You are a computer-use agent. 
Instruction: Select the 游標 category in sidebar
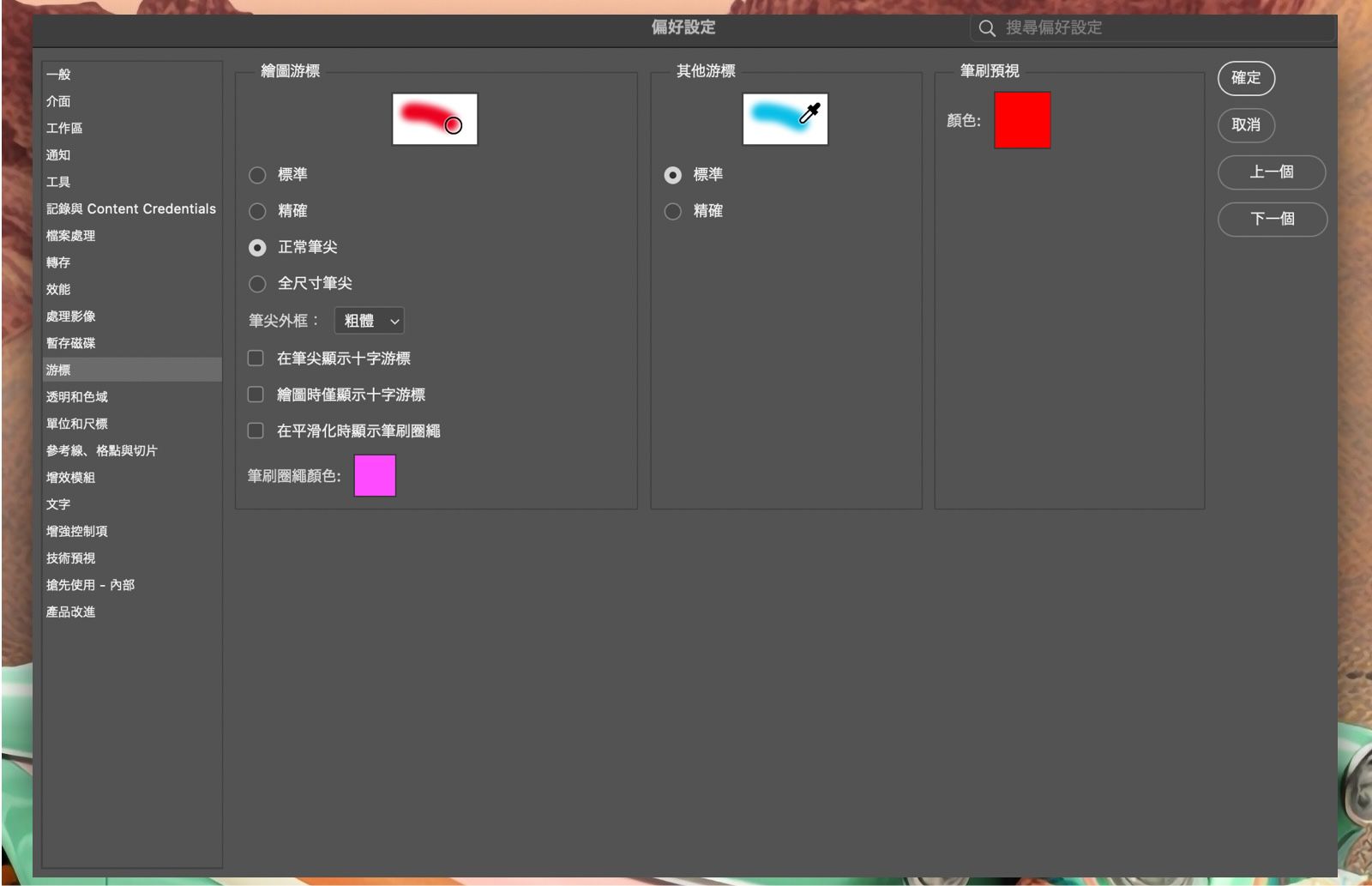pos(132,370)
